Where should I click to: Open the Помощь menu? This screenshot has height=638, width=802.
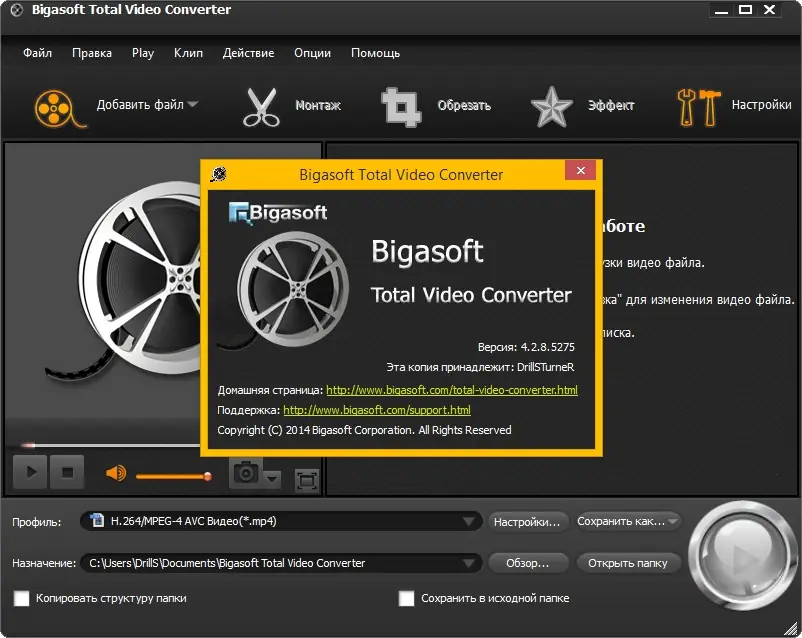click(x=375, y=53)
